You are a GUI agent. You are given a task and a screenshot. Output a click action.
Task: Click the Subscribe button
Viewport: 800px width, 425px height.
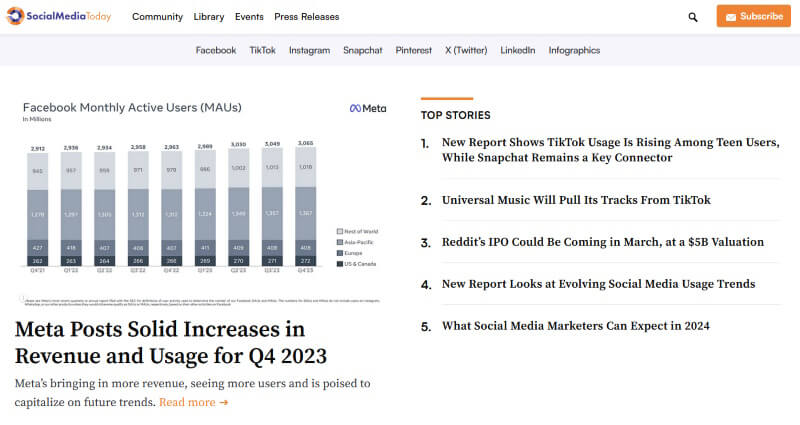(x=754, y=16)
